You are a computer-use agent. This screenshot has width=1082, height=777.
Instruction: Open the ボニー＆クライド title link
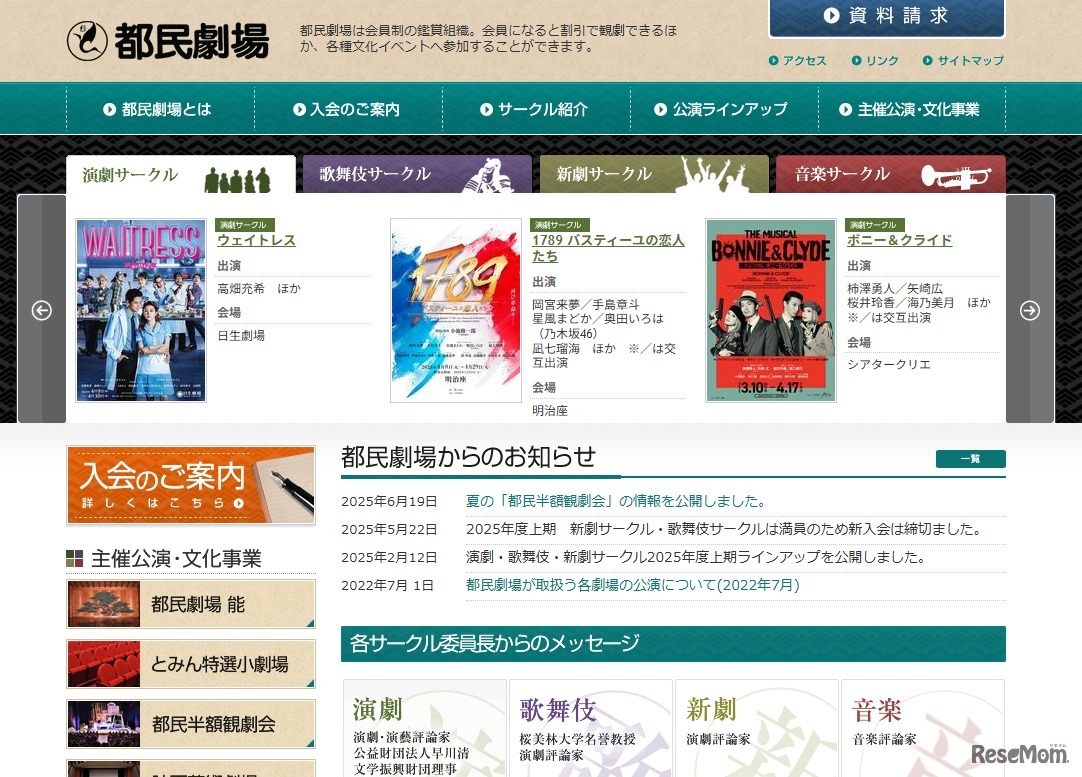tap(900, 240)
